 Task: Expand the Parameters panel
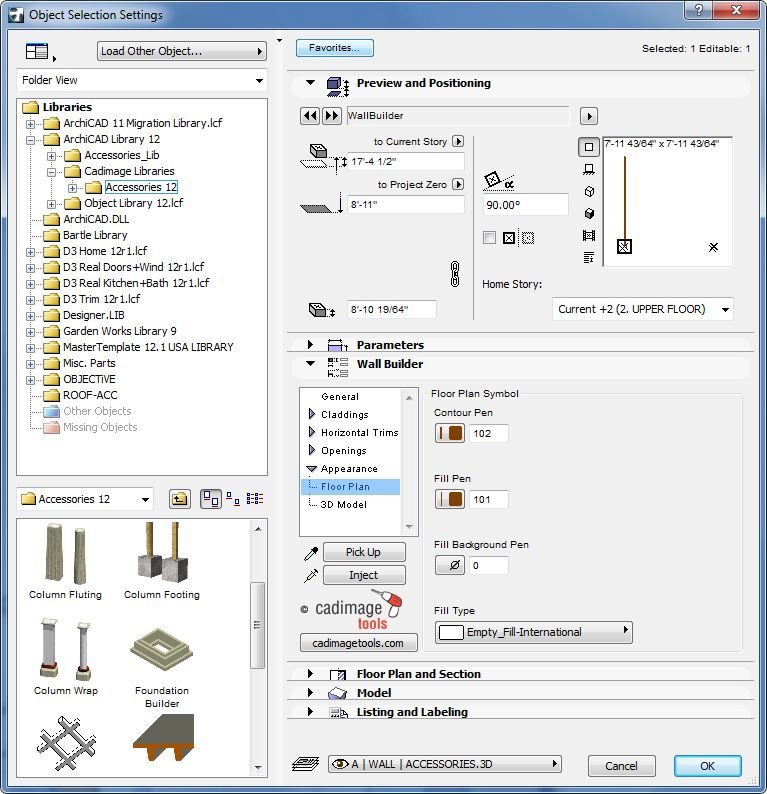pos(310,345)
